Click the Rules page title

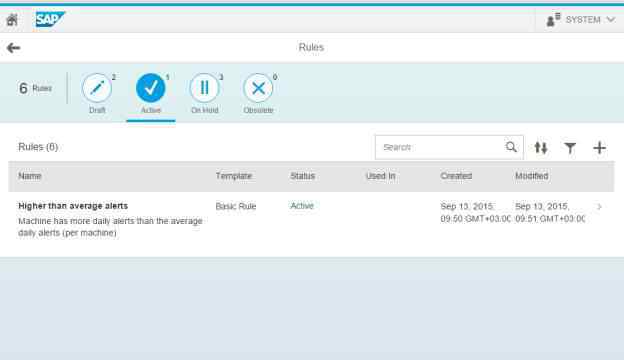(x=311, y=47)
